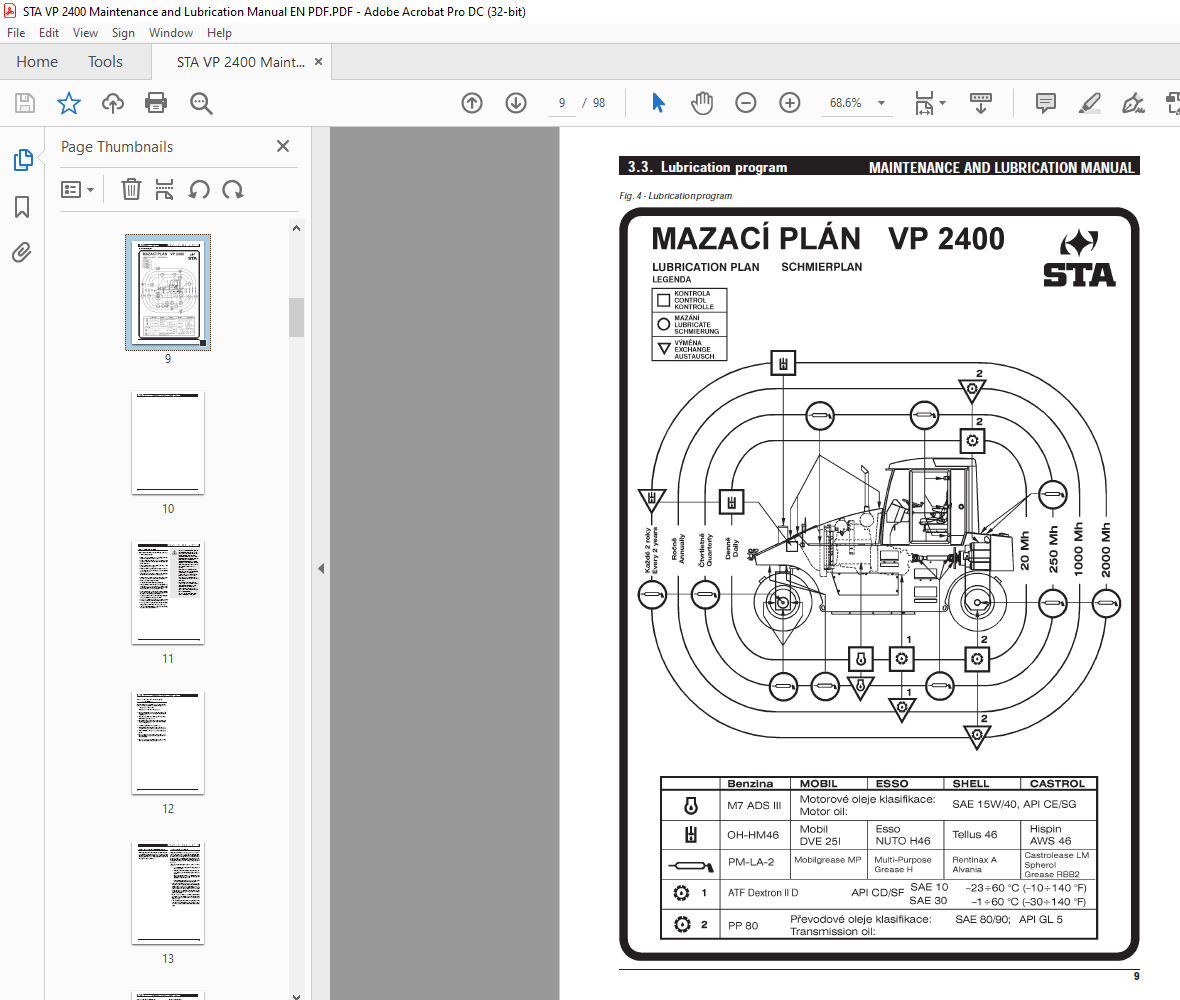
Task: Go to previous page arrow
Action: click(472, 103)
